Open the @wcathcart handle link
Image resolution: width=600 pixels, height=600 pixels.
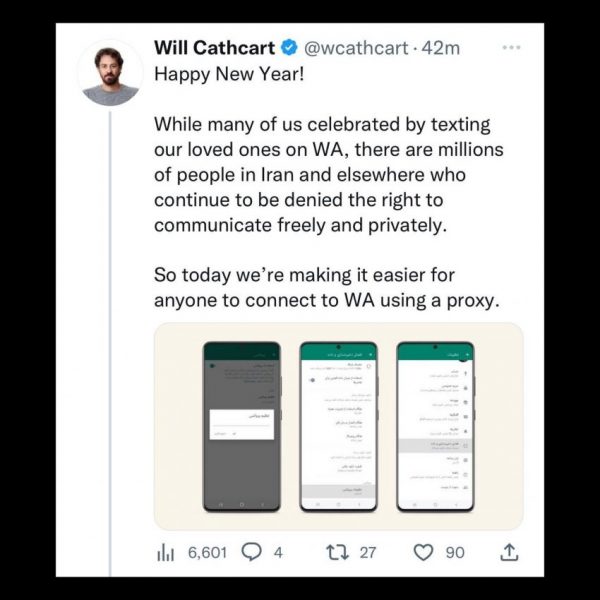point(356,48)
